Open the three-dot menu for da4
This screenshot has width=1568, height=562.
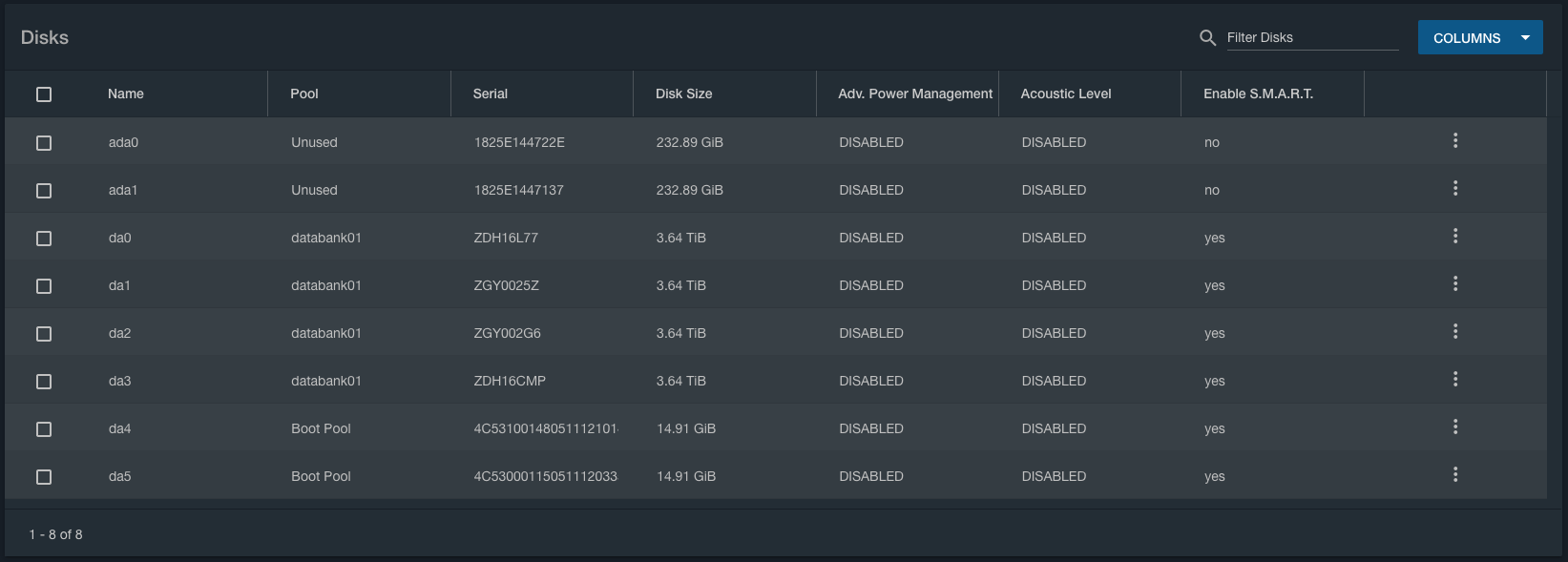pos(1454,427)
